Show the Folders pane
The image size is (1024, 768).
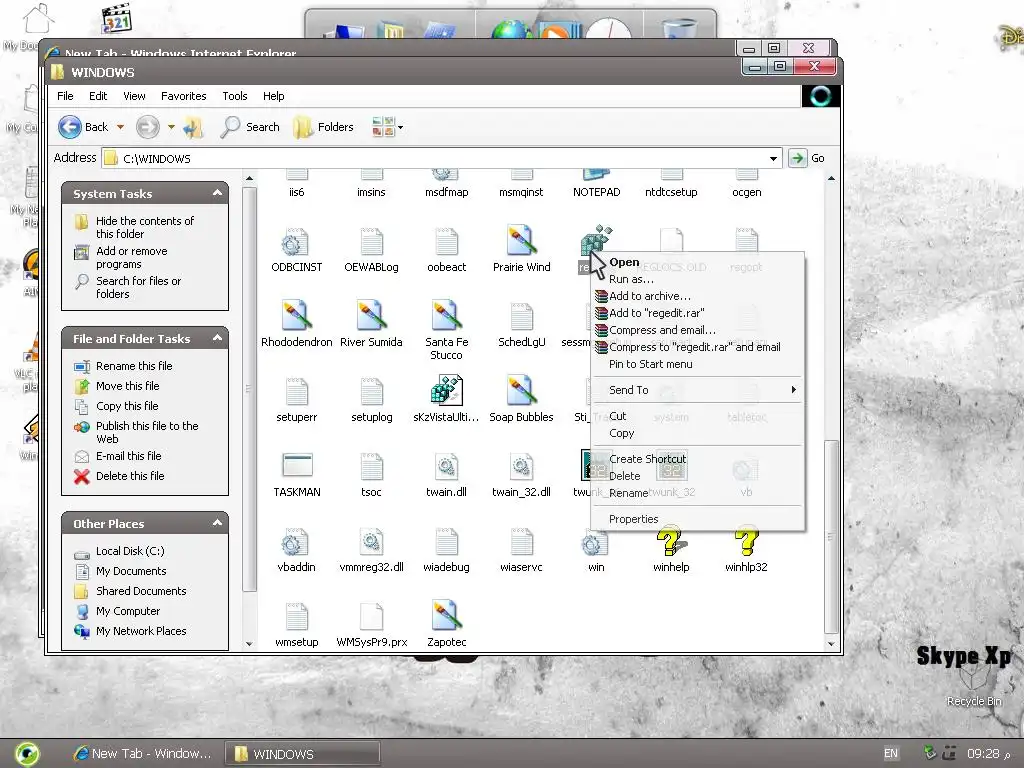pyautogui.click(x=323, y=127)
